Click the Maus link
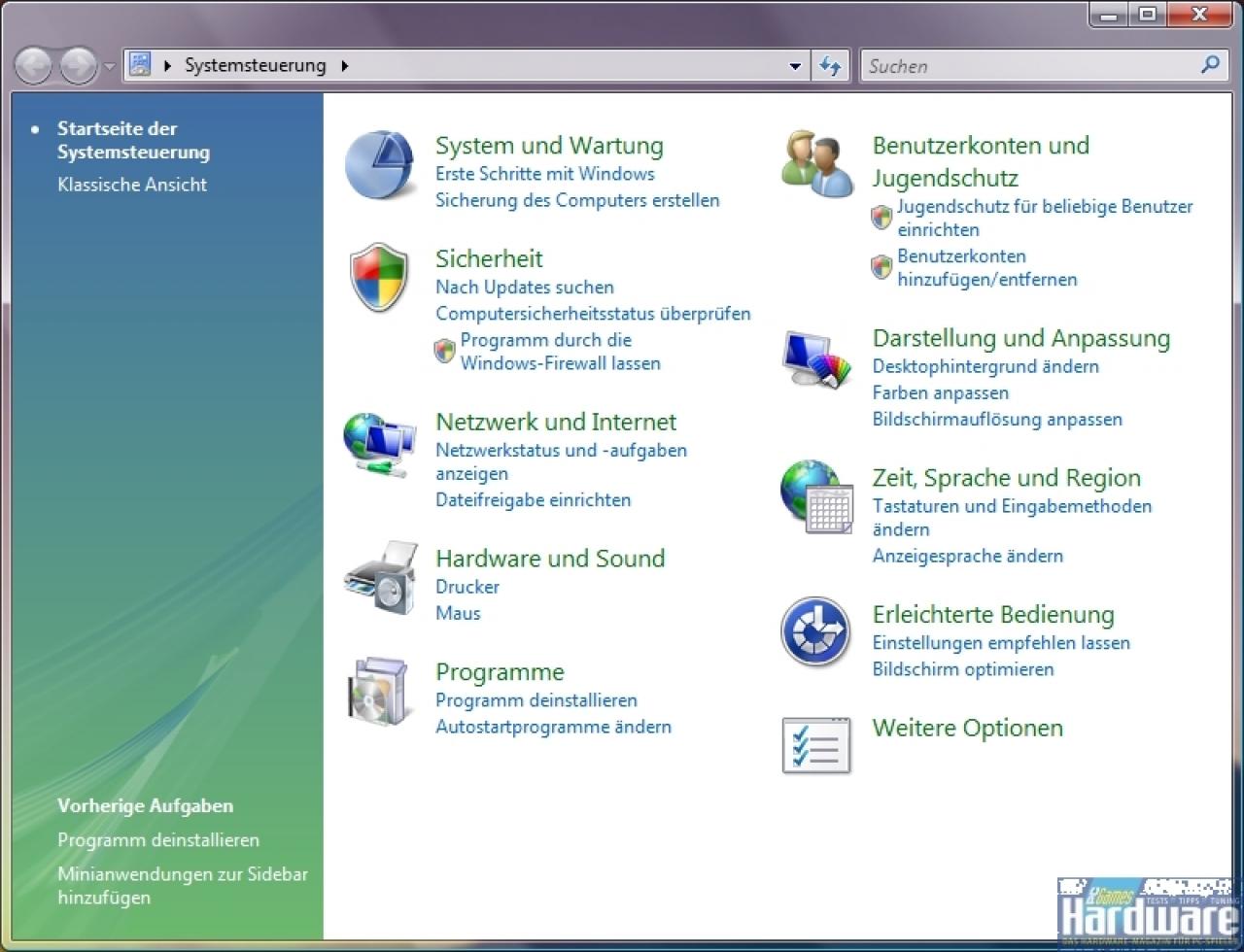The height and width of the screenshot is (952, 1244). pyautogui.click(x=458, y=613)
